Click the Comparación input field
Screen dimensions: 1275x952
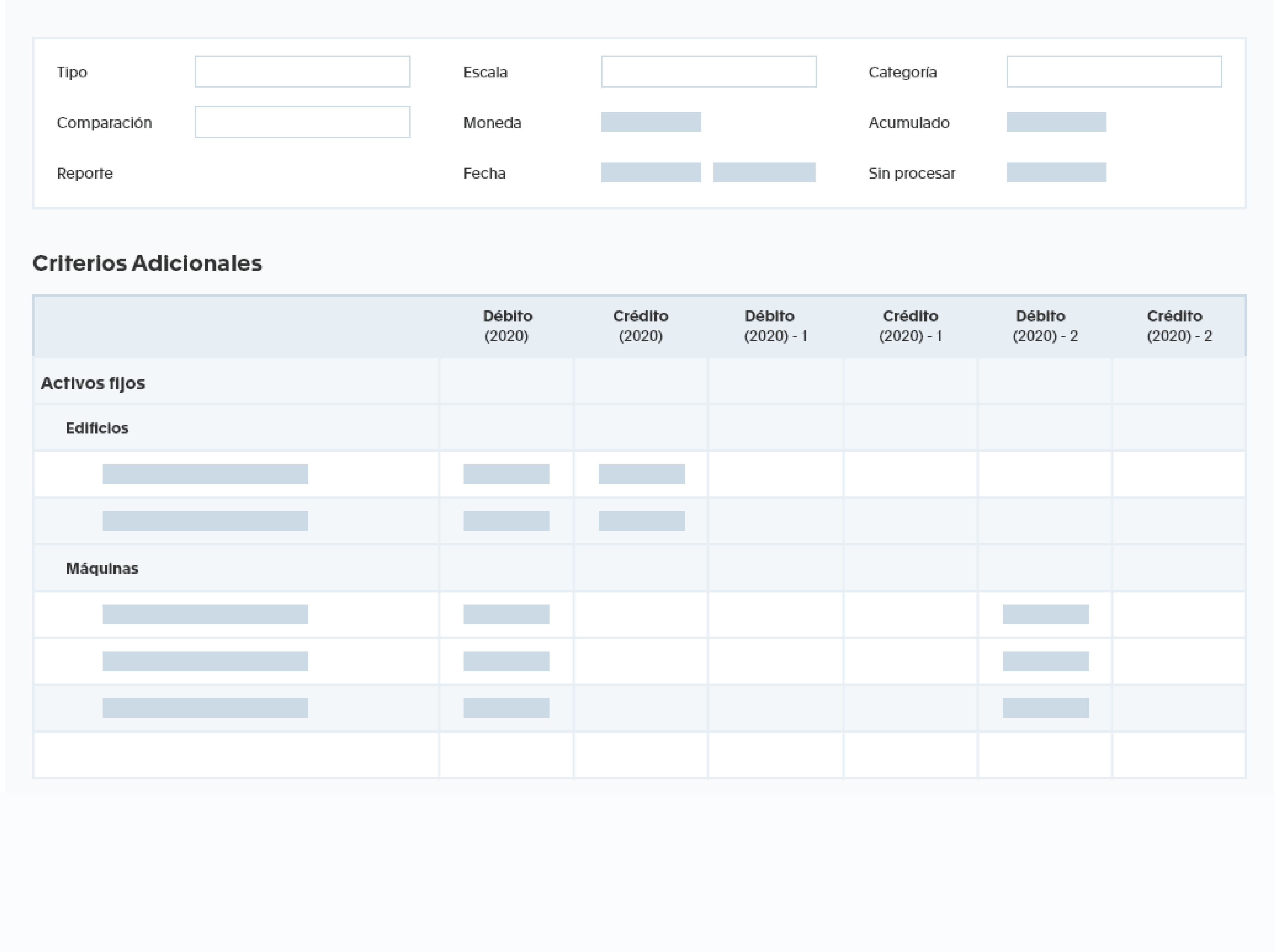[302, 122]
